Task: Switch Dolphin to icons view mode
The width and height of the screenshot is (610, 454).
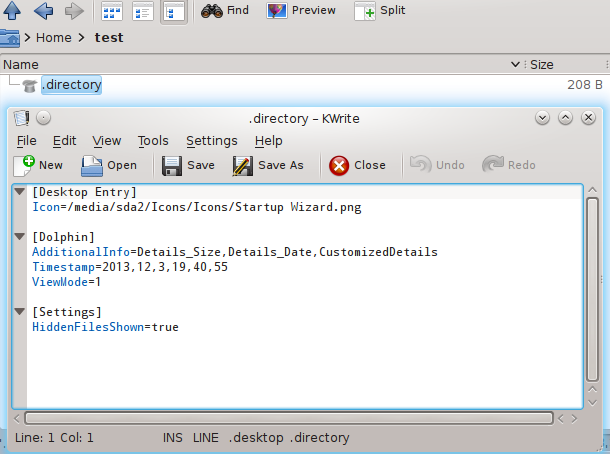Action: (112, 11)
